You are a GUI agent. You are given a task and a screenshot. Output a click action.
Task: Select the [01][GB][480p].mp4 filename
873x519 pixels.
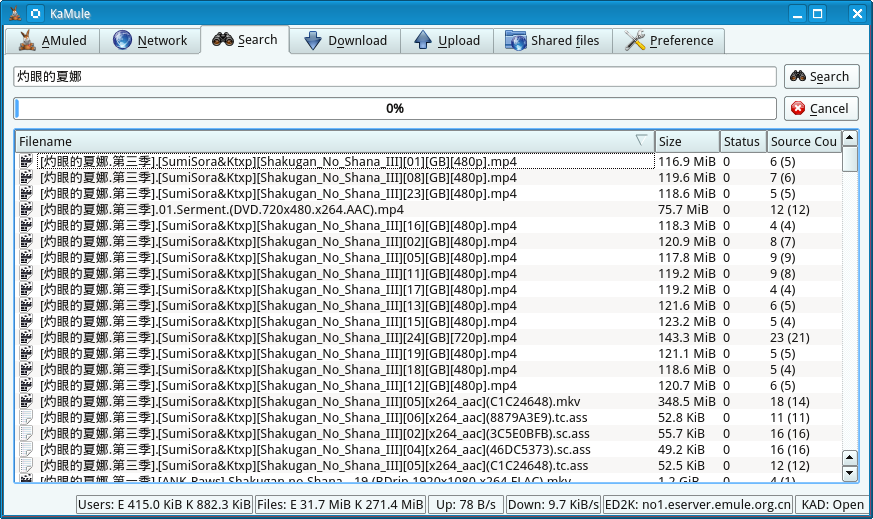click(x=278, y=161)
